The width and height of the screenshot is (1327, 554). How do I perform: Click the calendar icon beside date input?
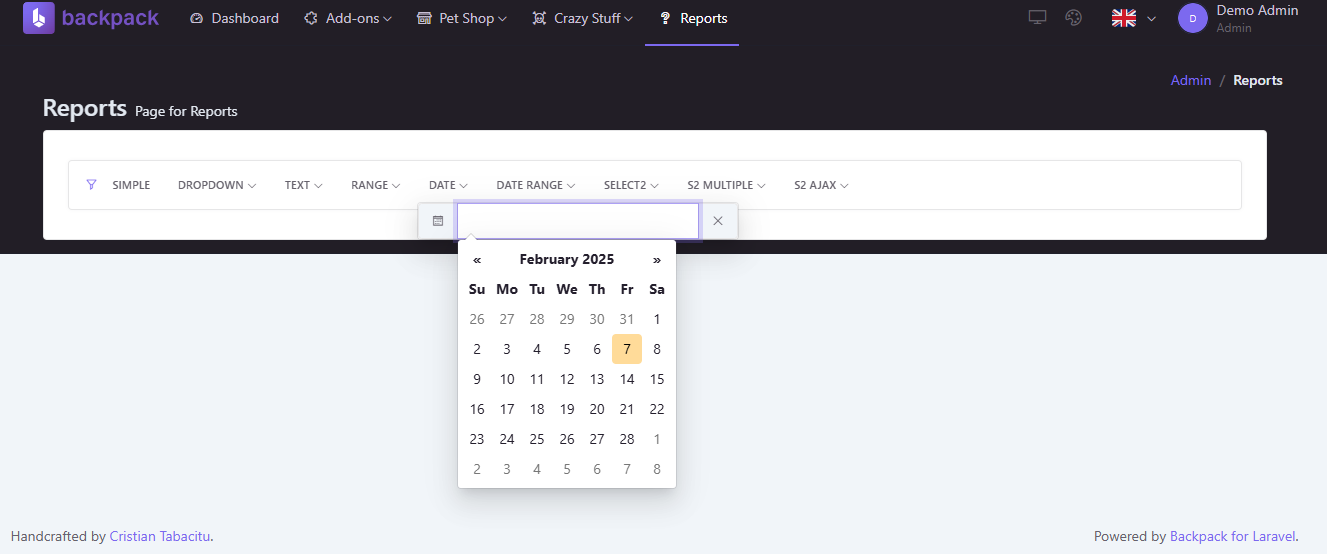tap(438, 221)
